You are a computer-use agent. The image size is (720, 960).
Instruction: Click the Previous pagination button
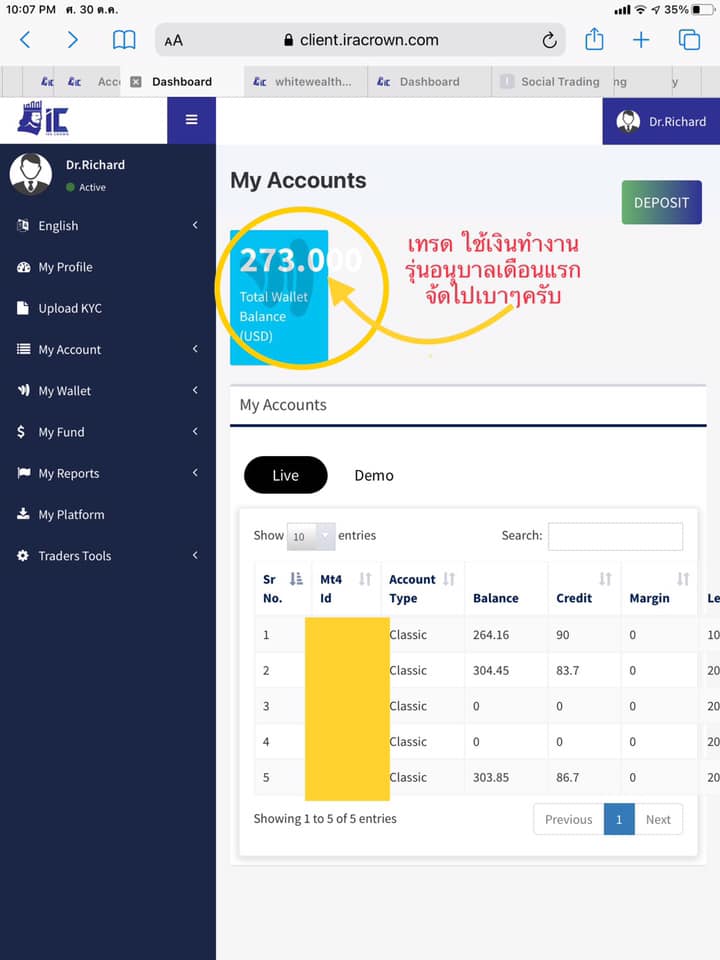(x=568, y=819)
